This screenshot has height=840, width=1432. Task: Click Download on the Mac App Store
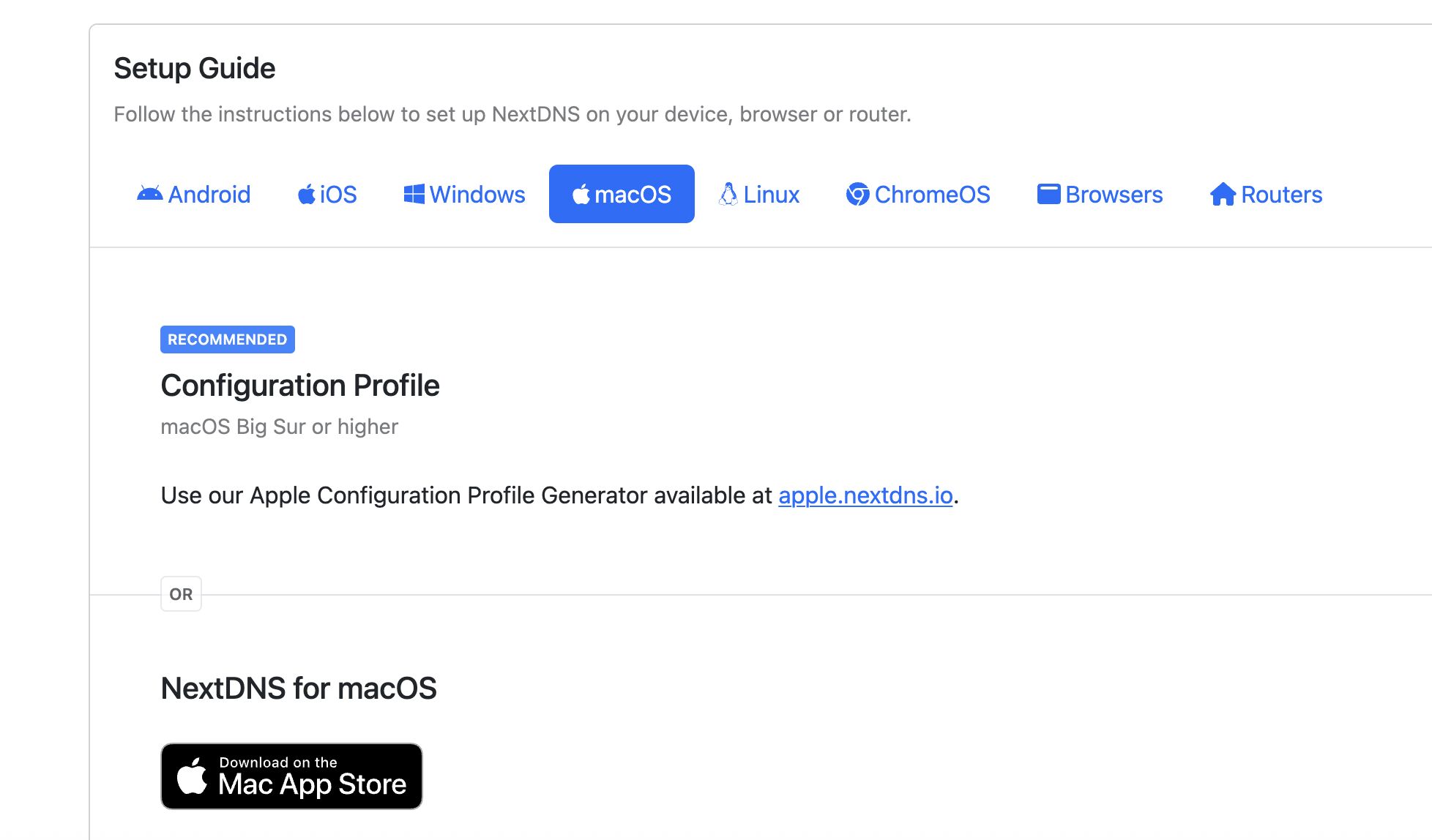291,776
